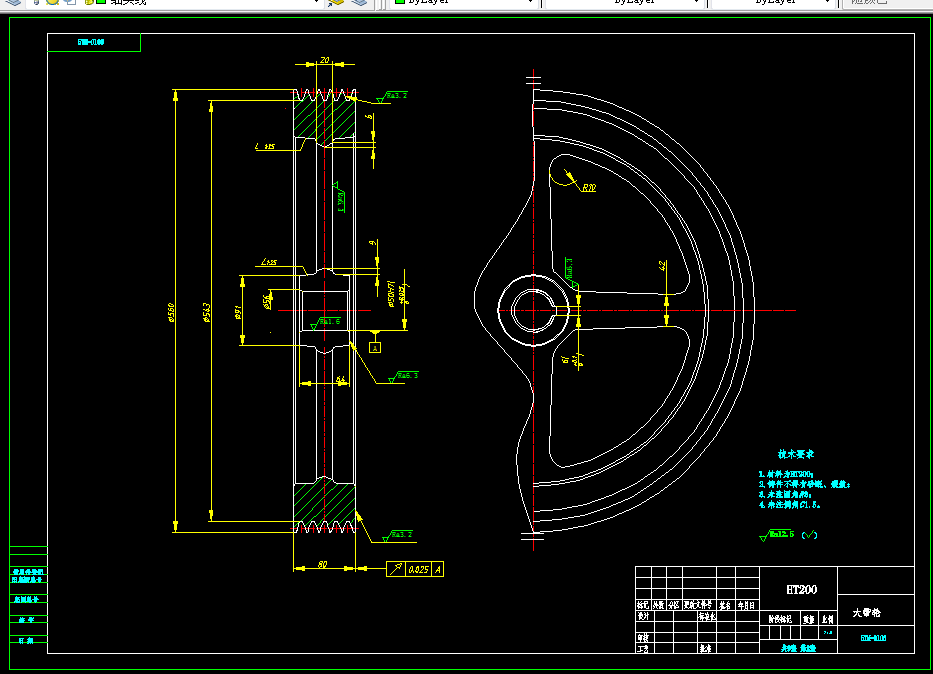The height and width of the screenshot is (674, 933).
Task: Select the 处数 title block cell
Action: [658, 605]
